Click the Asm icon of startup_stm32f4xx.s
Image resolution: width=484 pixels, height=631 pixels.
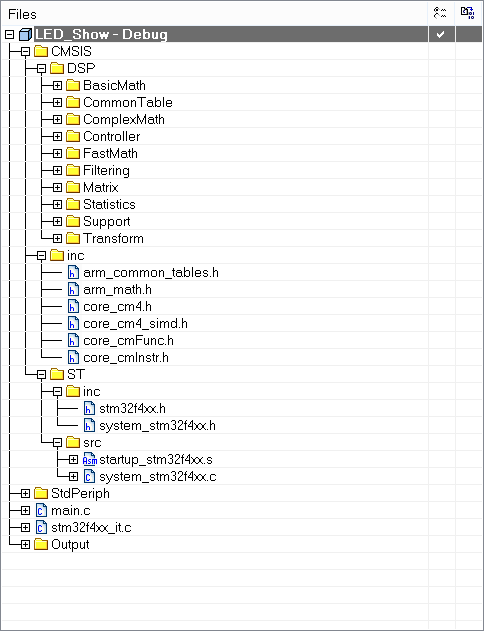click(89, 460)
